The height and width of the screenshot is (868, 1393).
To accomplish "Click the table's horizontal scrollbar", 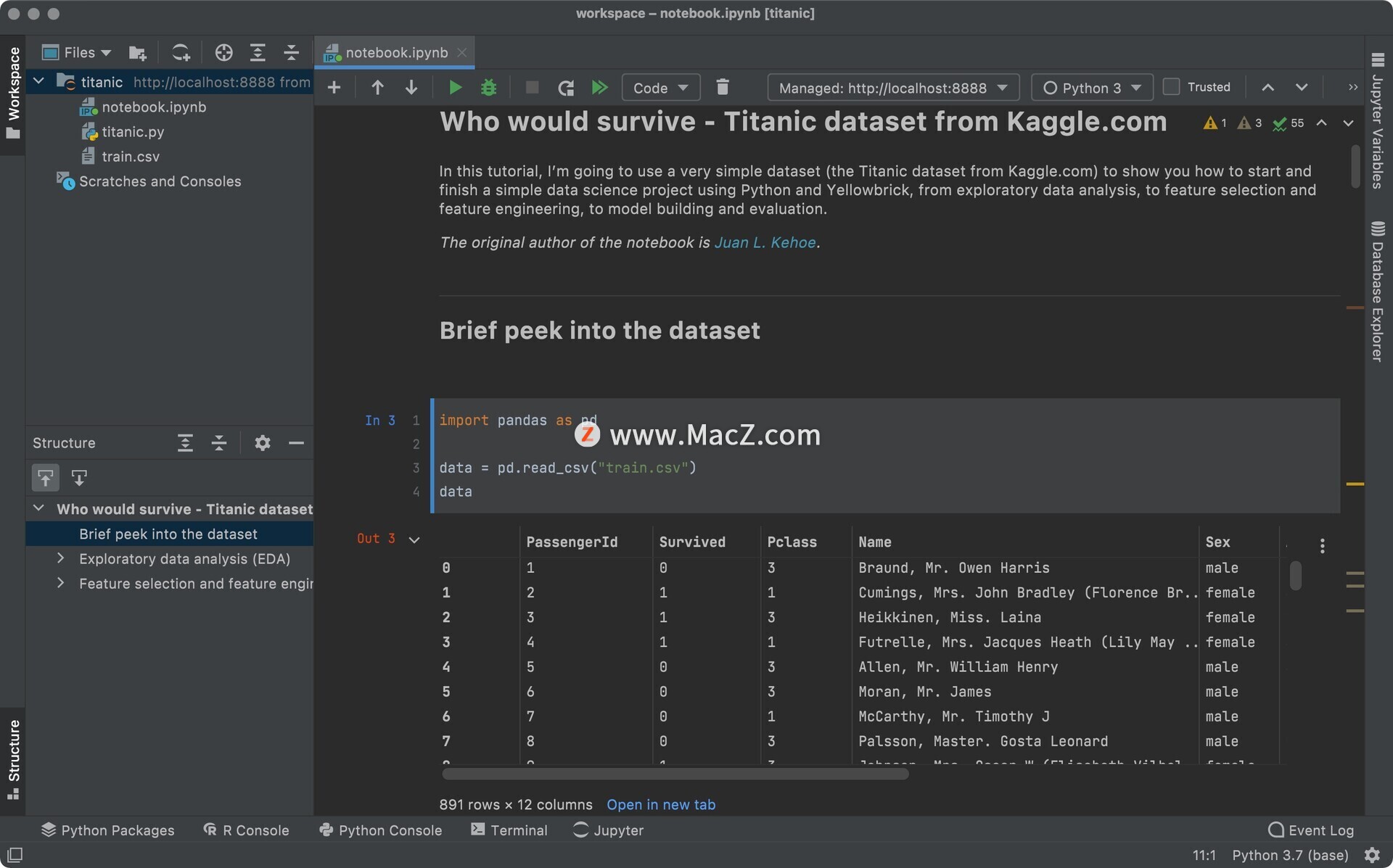I will point(675,774).
